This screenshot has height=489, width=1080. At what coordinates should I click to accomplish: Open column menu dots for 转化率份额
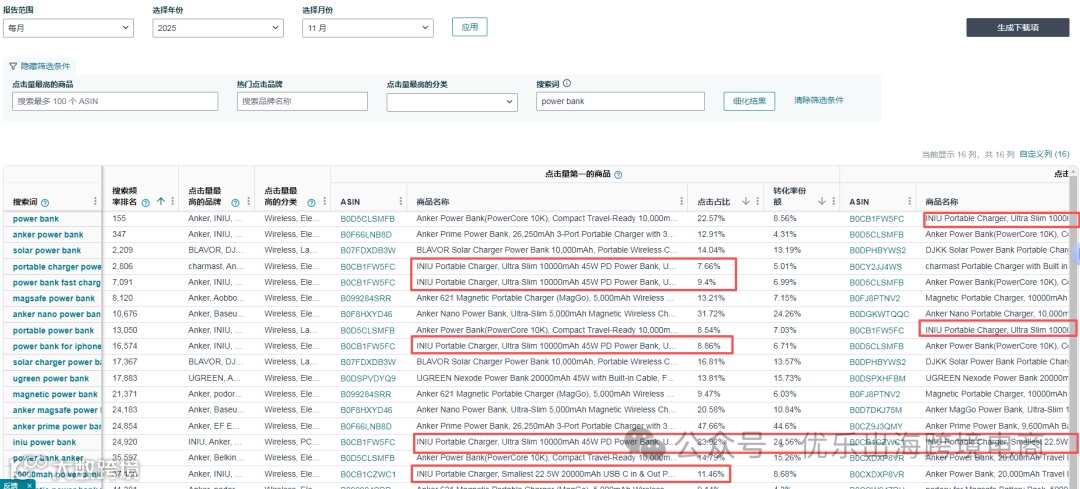pyautogui.click(x=833, y=202)
